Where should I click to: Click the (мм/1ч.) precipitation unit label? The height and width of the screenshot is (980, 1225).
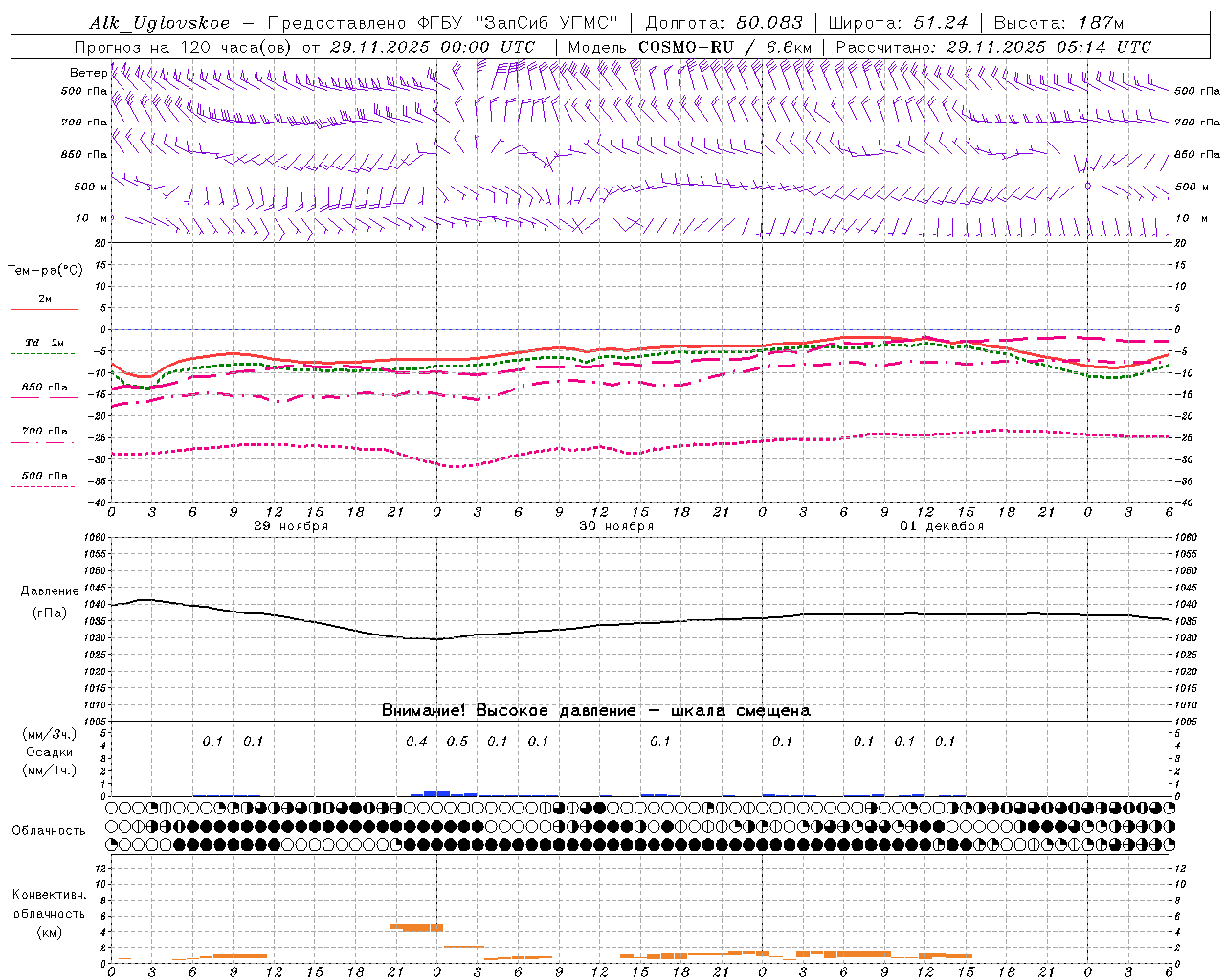pos(50,770)
